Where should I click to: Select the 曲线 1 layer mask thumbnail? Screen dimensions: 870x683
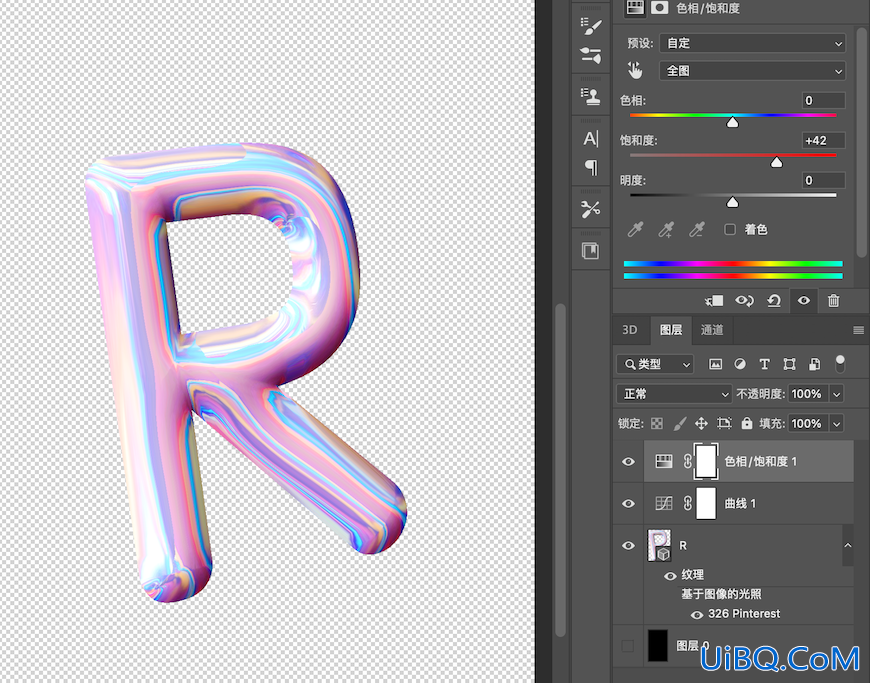click(x=706, y=503)
